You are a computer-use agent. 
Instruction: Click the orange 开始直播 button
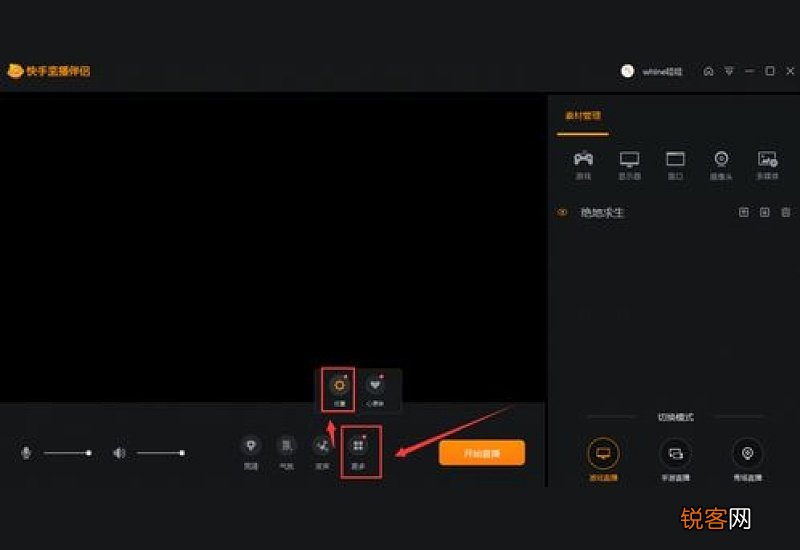click(x=482, y=453)
